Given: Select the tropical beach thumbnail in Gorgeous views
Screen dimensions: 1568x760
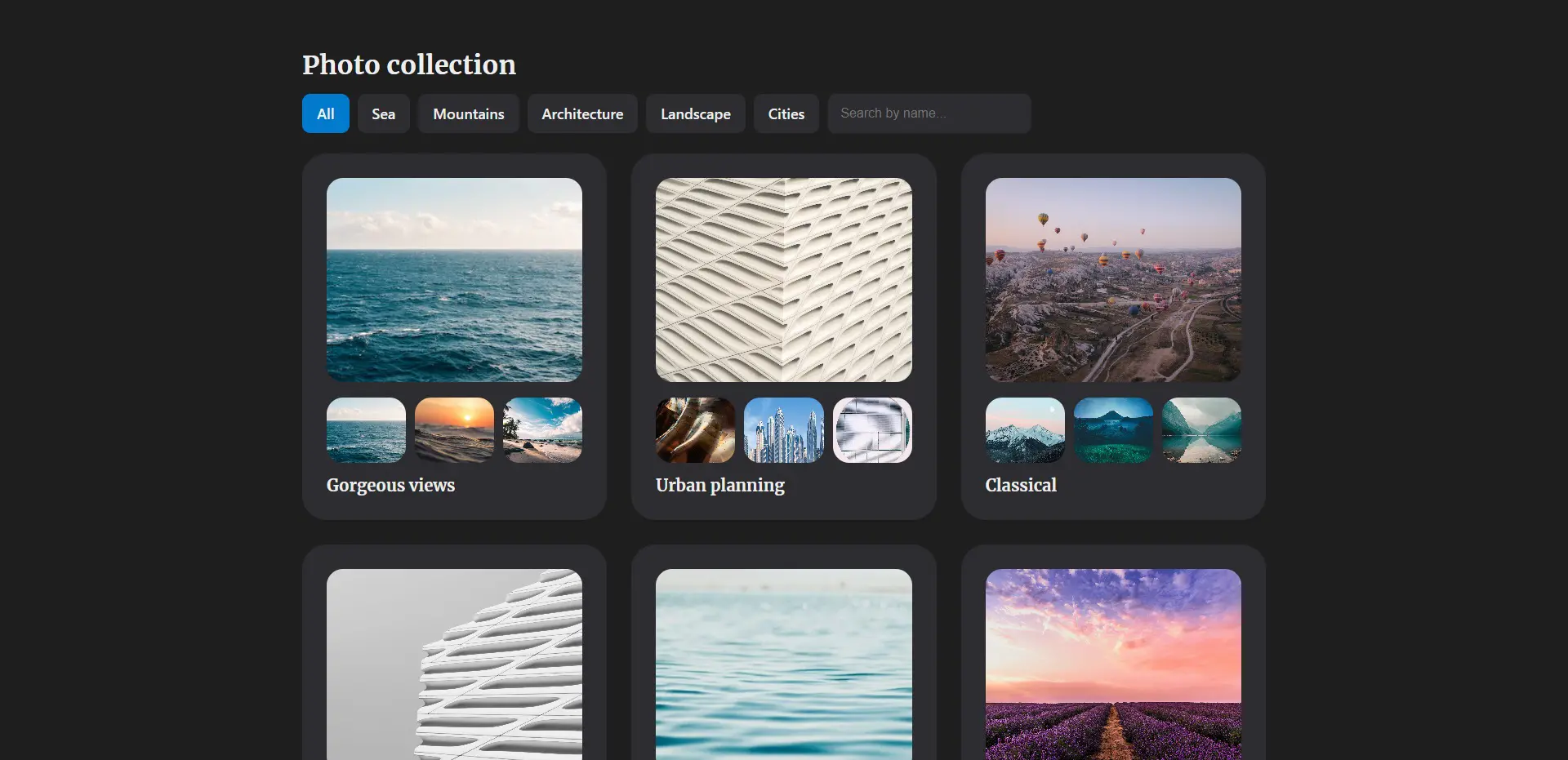Looking at the screenshot, I should click(542, 430).
